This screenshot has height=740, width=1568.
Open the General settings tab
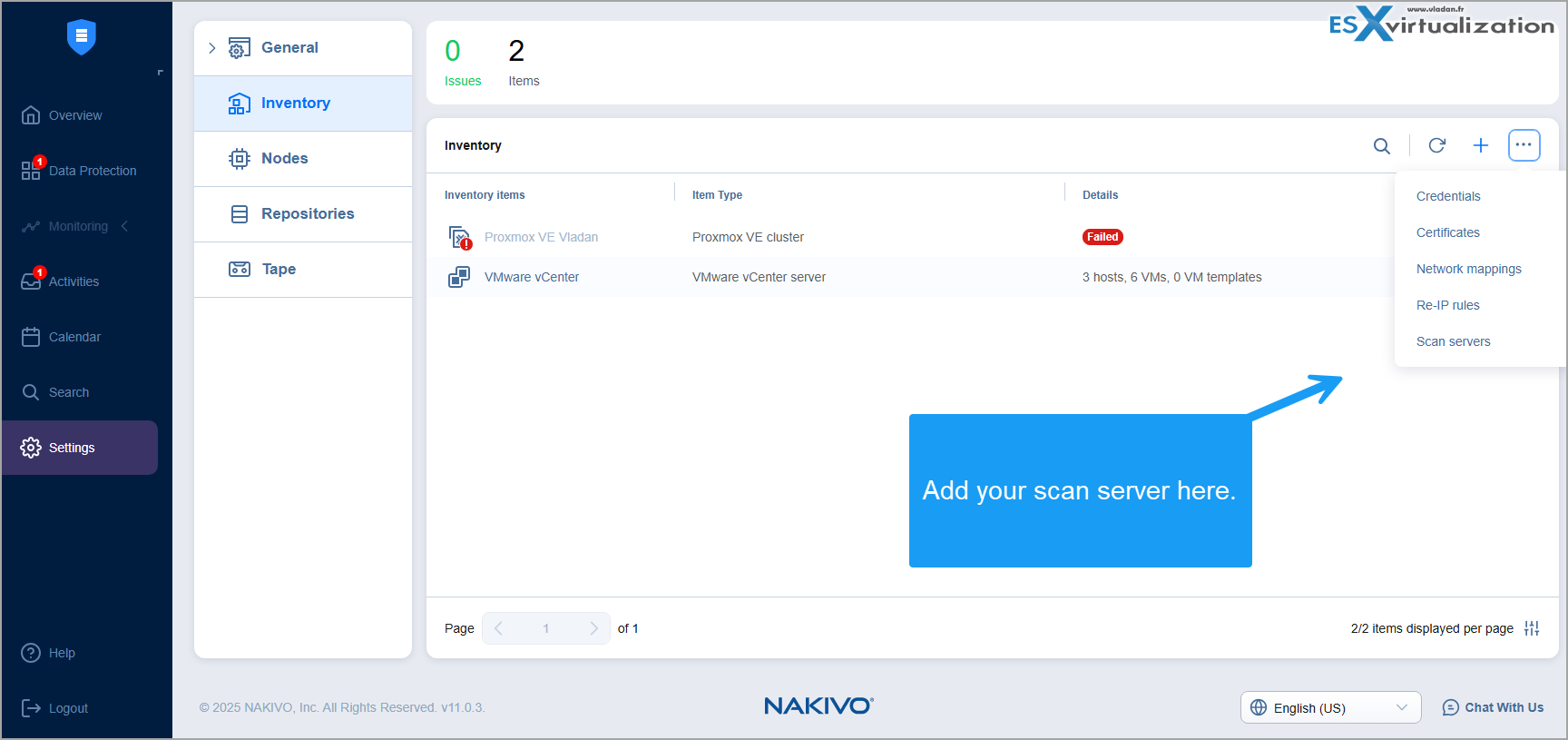pos(303,48)
